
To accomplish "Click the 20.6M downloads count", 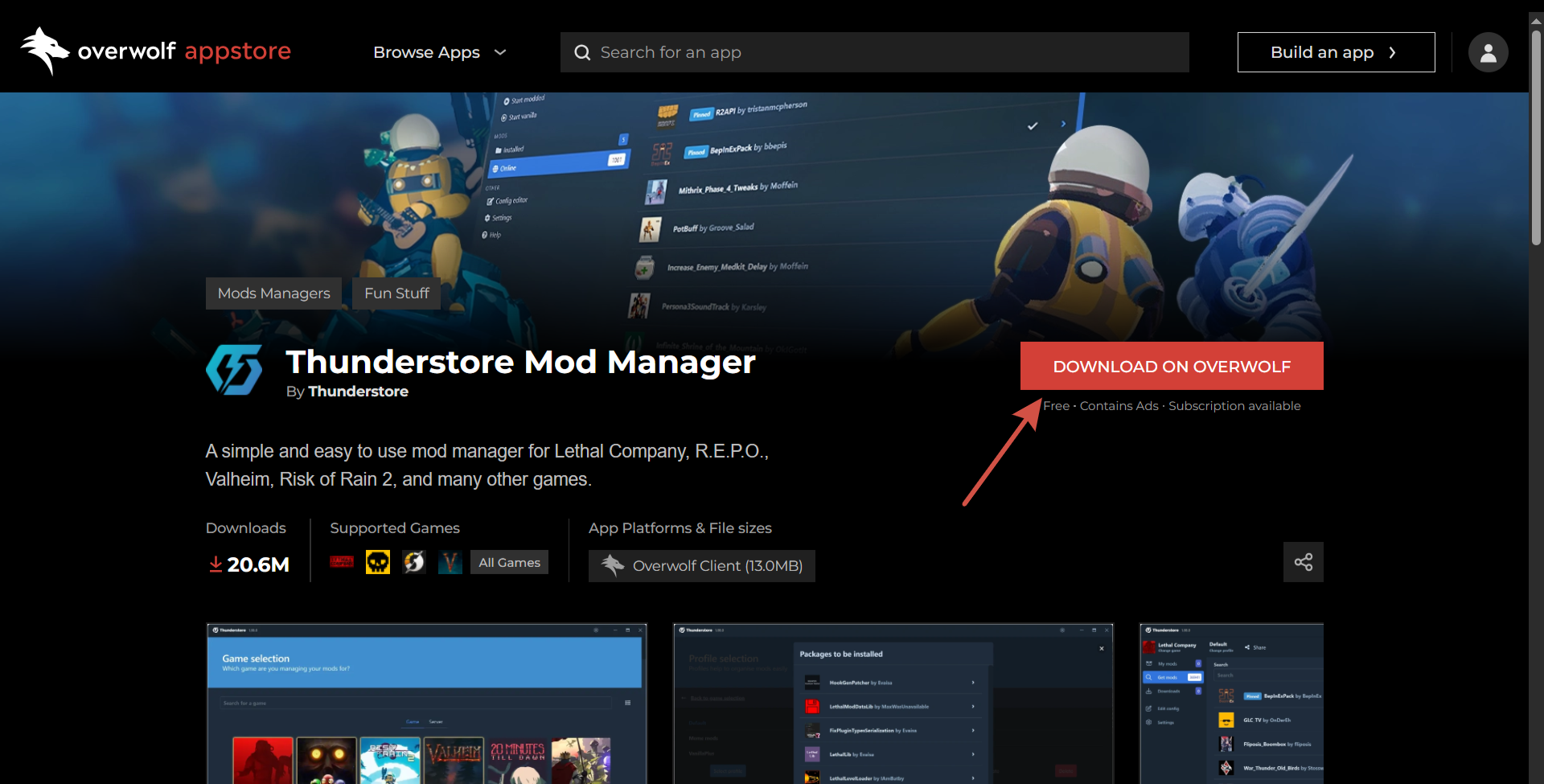I will 258,564.
